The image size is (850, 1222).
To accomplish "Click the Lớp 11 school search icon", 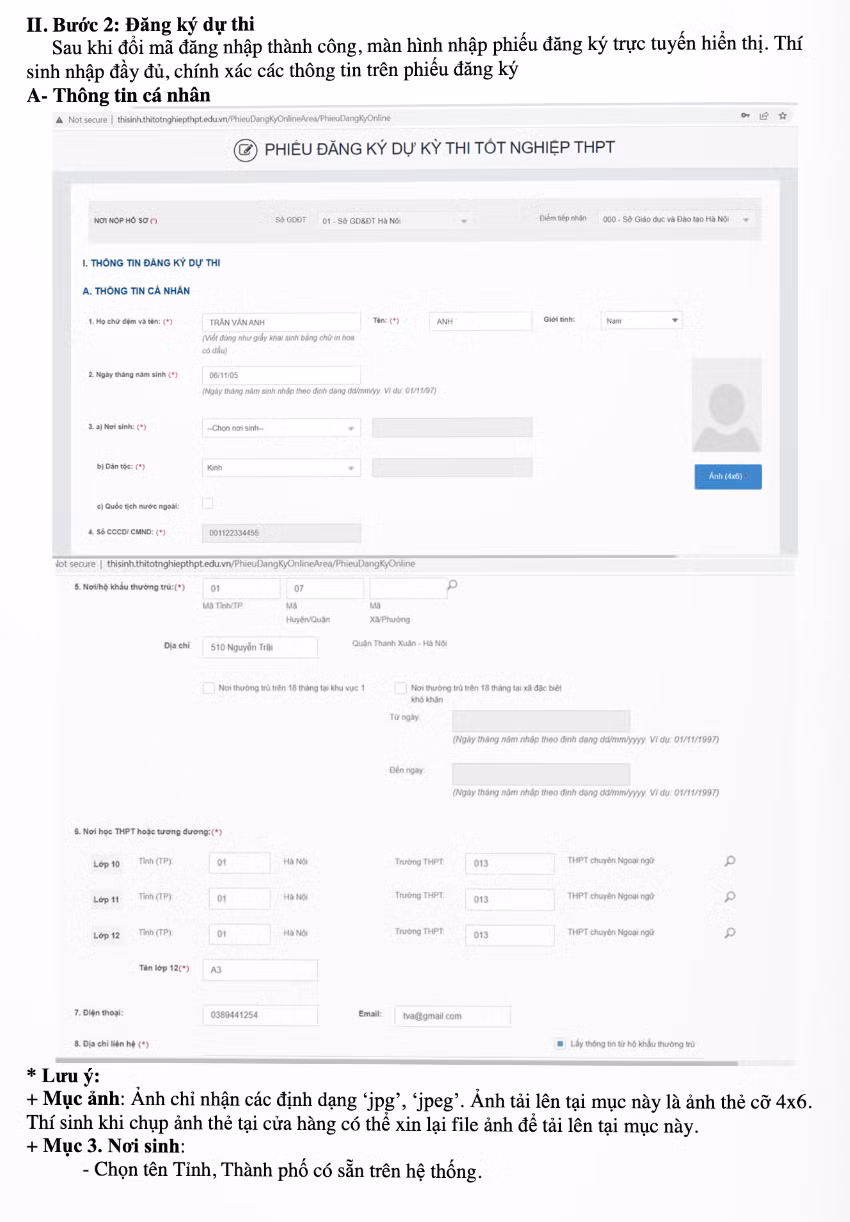I will pyautogui.click(x=730, y=897).
